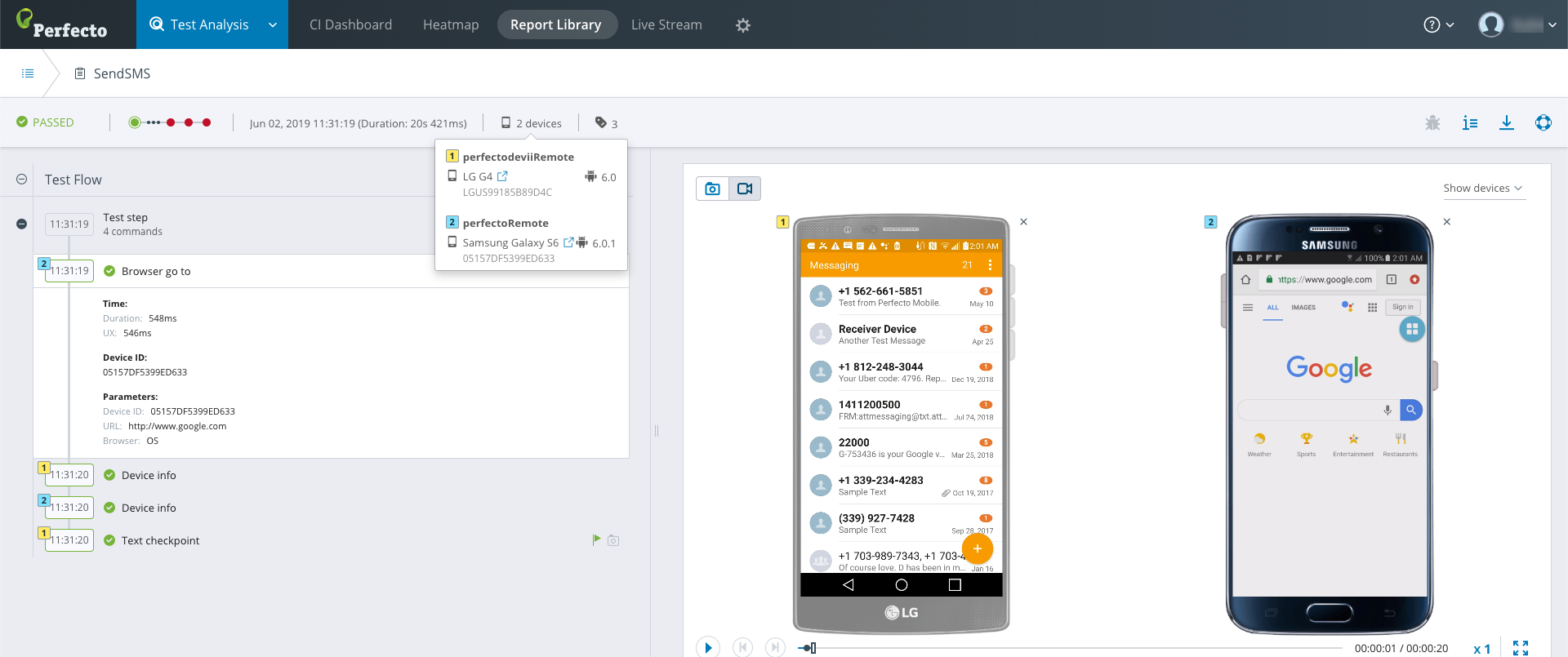Image resolution: width=1568 pixels, height=657 pixels.
Task: Open the report details list icon
Action: 1470,122
